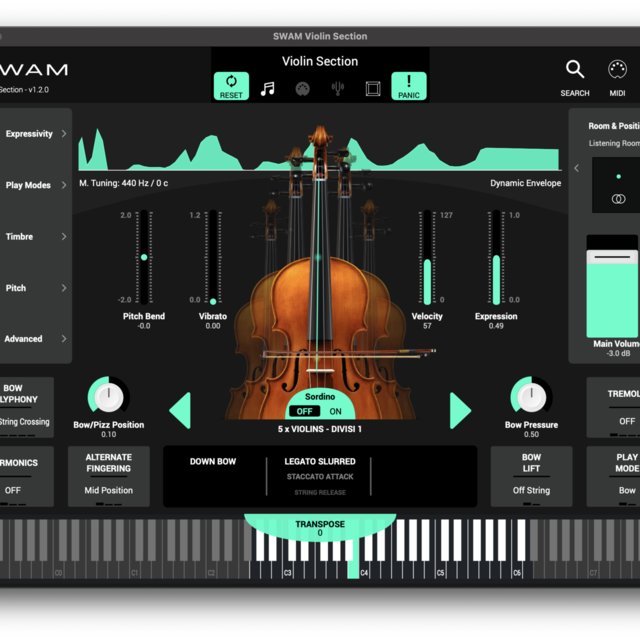Screen dimensions: 640x640
Task: Click the TRANSPOSE control
Action: tap(320, 528)
